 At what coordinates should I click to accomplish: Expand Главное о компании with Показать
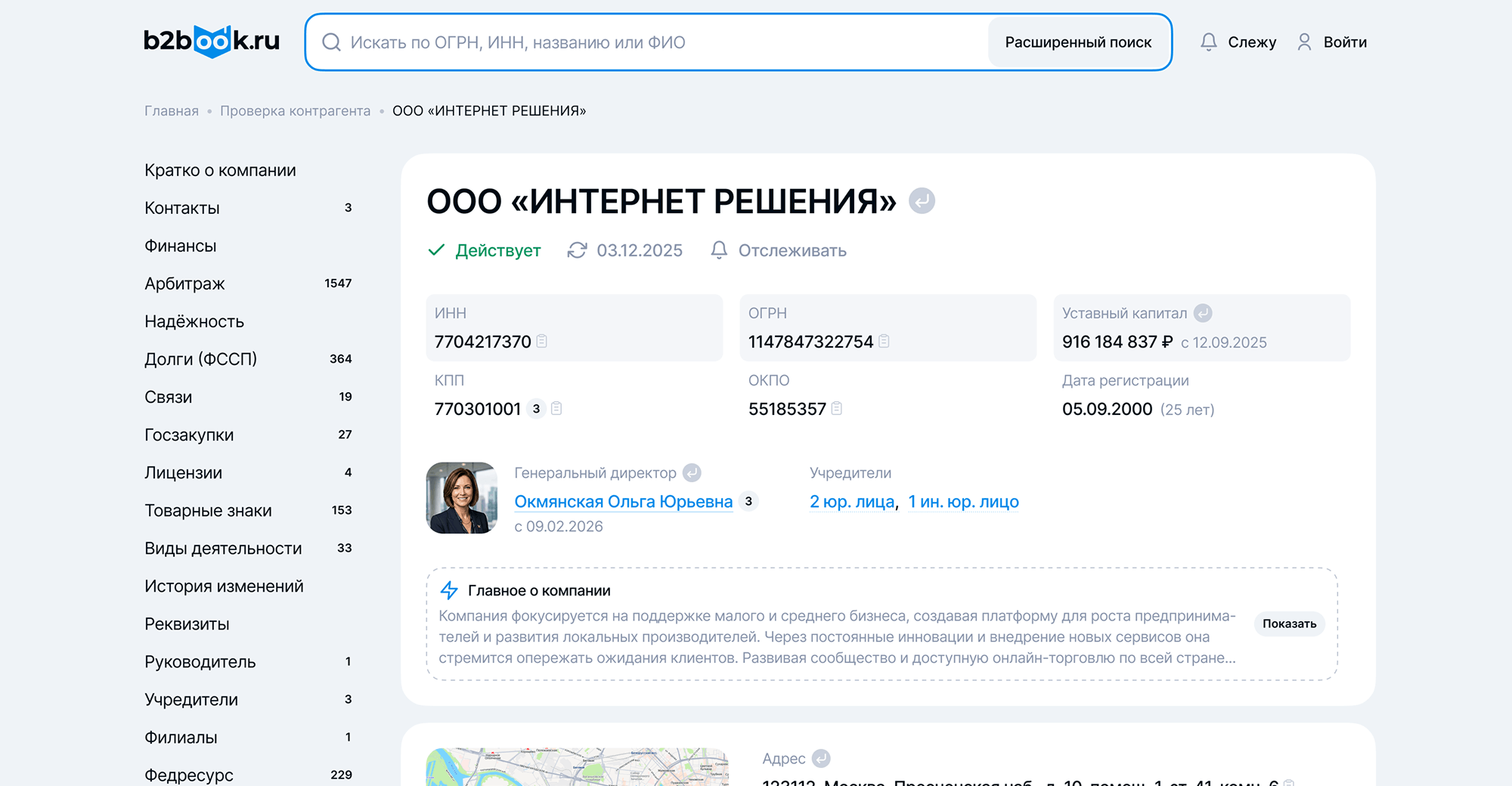click(1289, 624)
